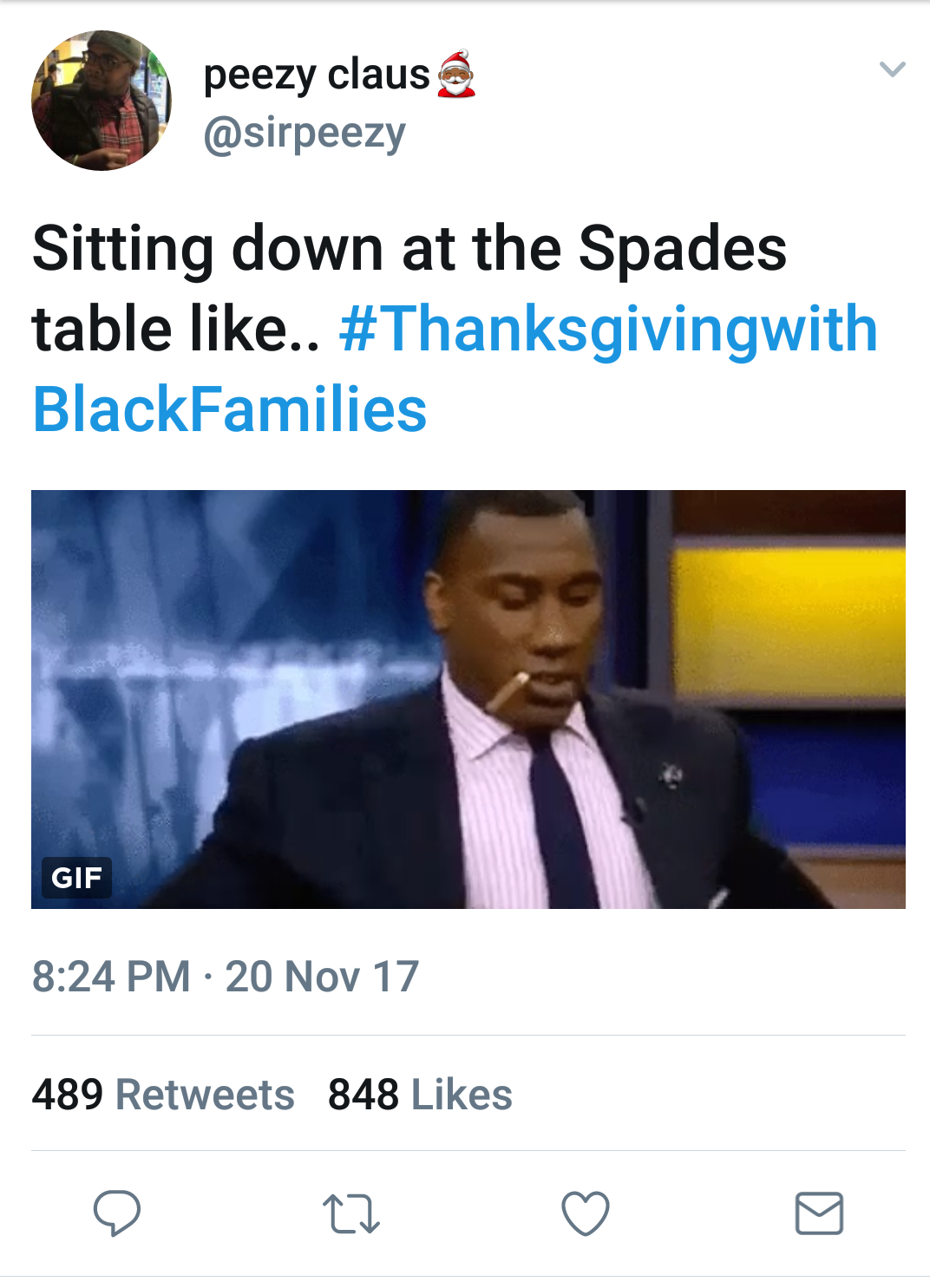Tap the GIF badge on the media

click(76, 877)
